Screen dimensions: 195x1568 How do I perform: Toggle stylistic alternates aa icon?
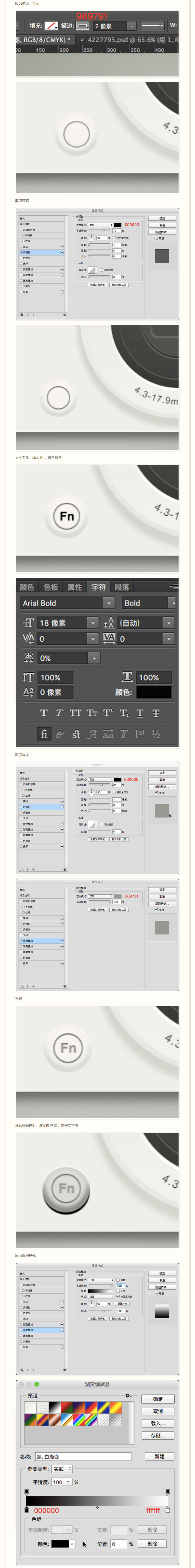pyautogui.click(x=108, y=734)
